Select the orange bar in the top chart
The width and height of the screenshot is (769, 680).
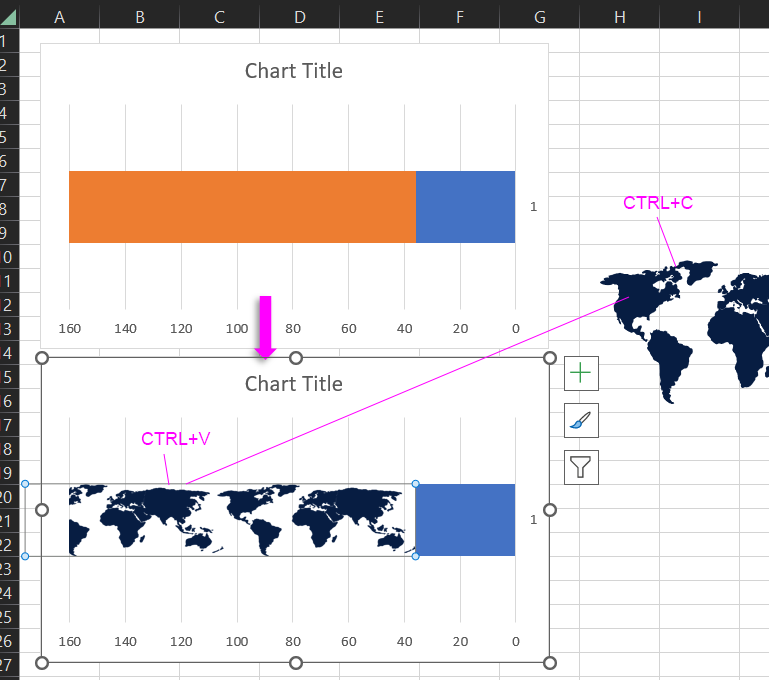pyautogui.click(x=242, y=207)
